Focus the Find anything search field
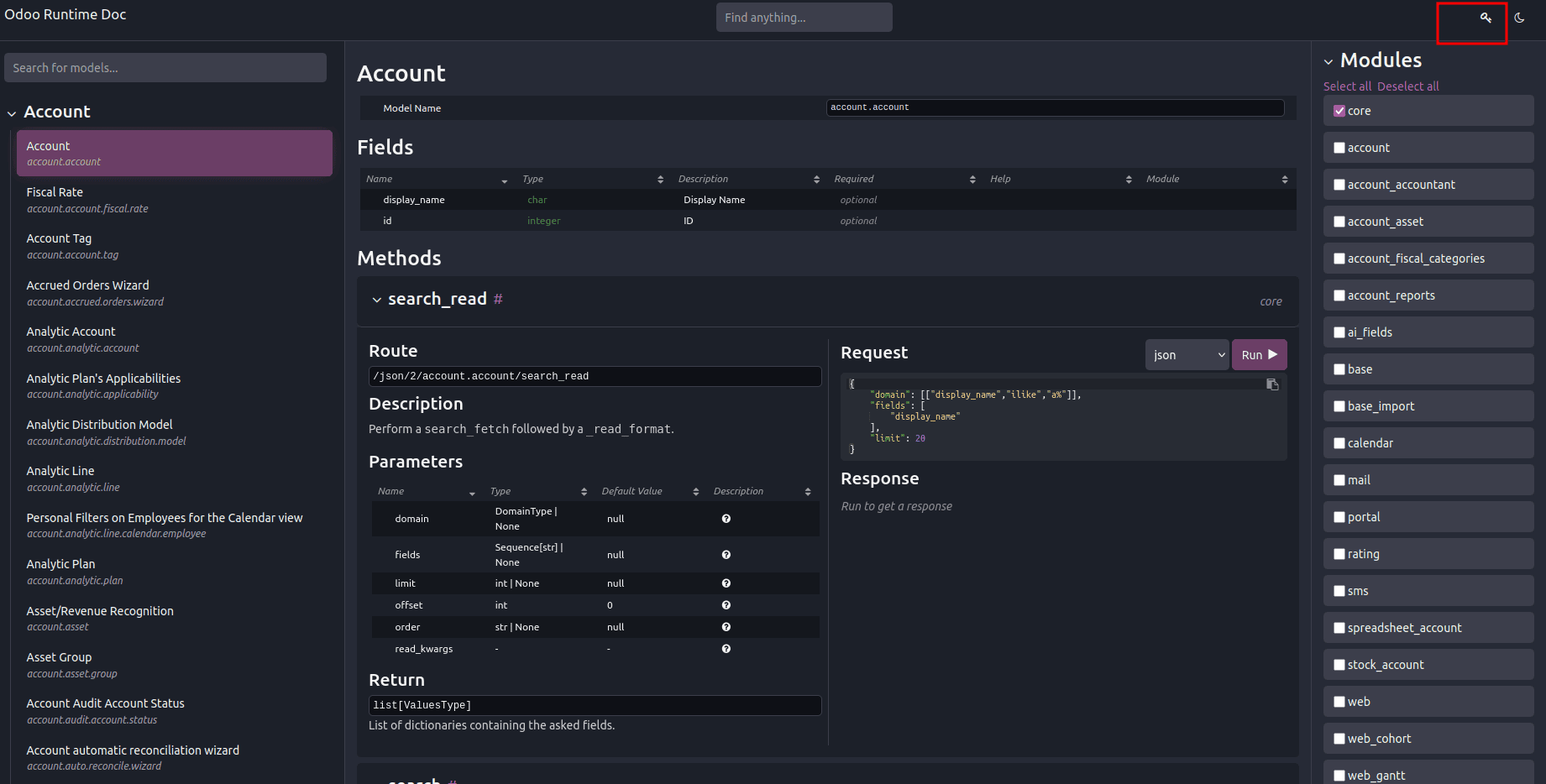 (804, 18)
